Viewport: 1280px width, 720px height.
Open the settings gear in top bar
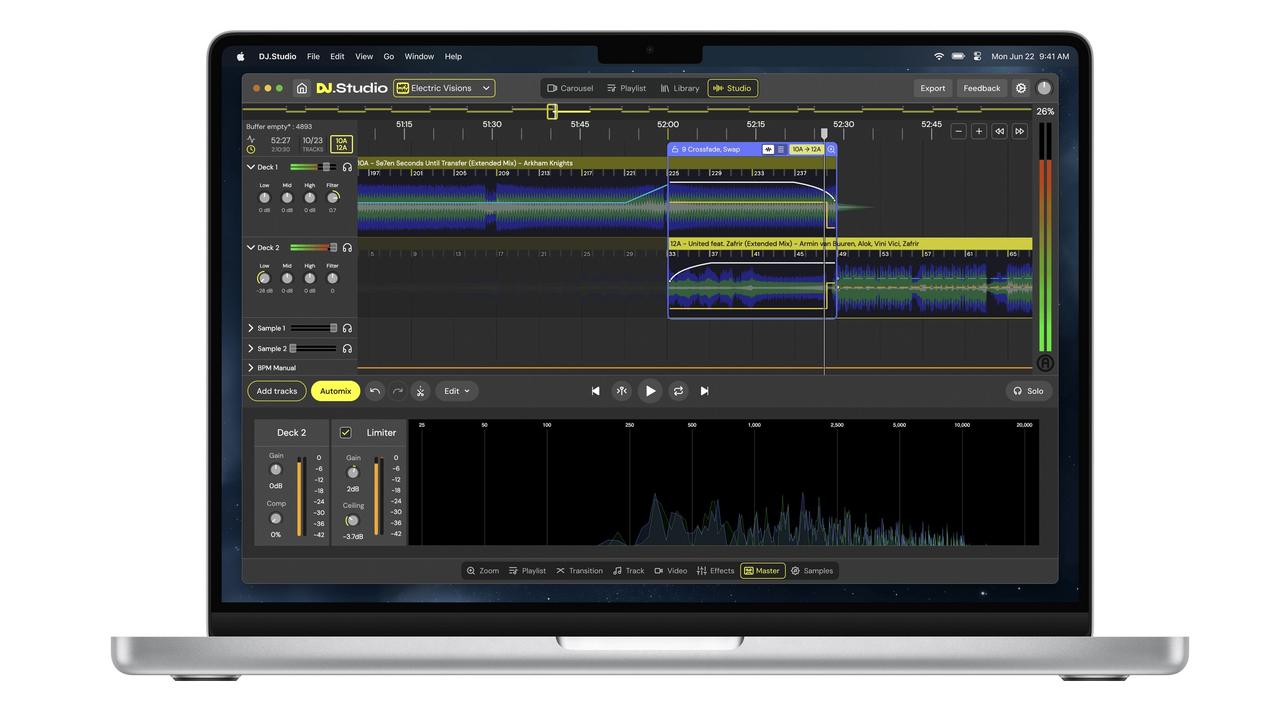coord(1021,88)
